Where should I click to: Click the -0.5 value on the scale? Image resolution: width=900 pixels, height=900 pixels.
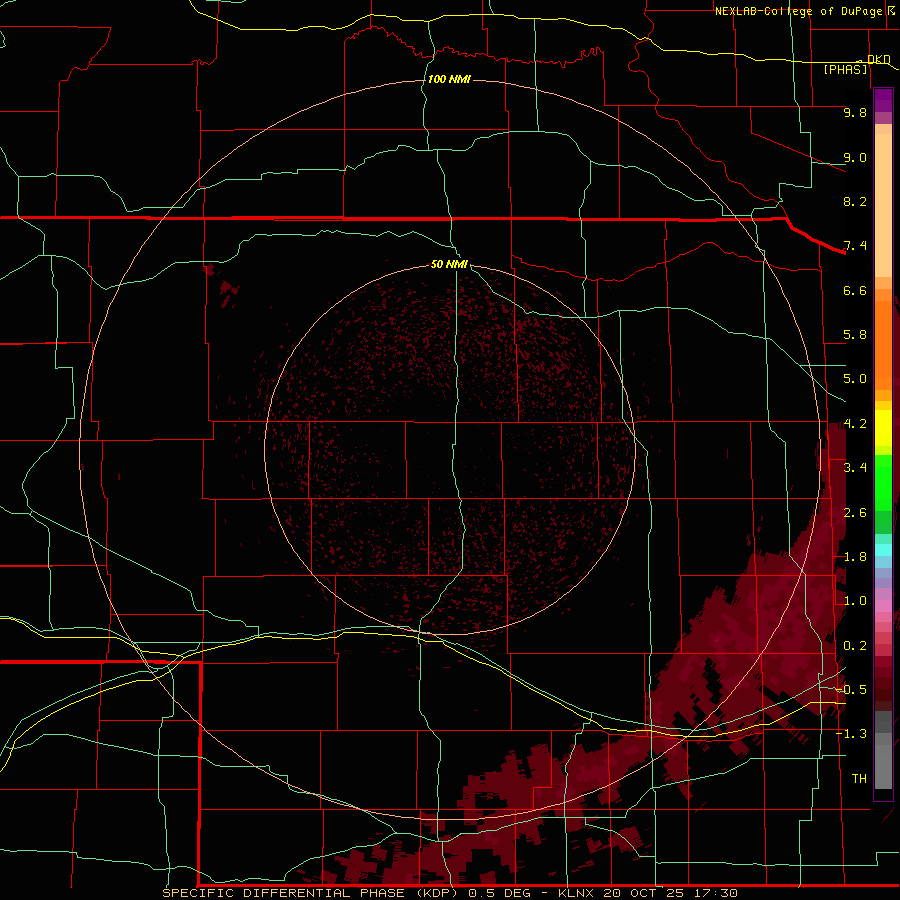coord(851,690)
